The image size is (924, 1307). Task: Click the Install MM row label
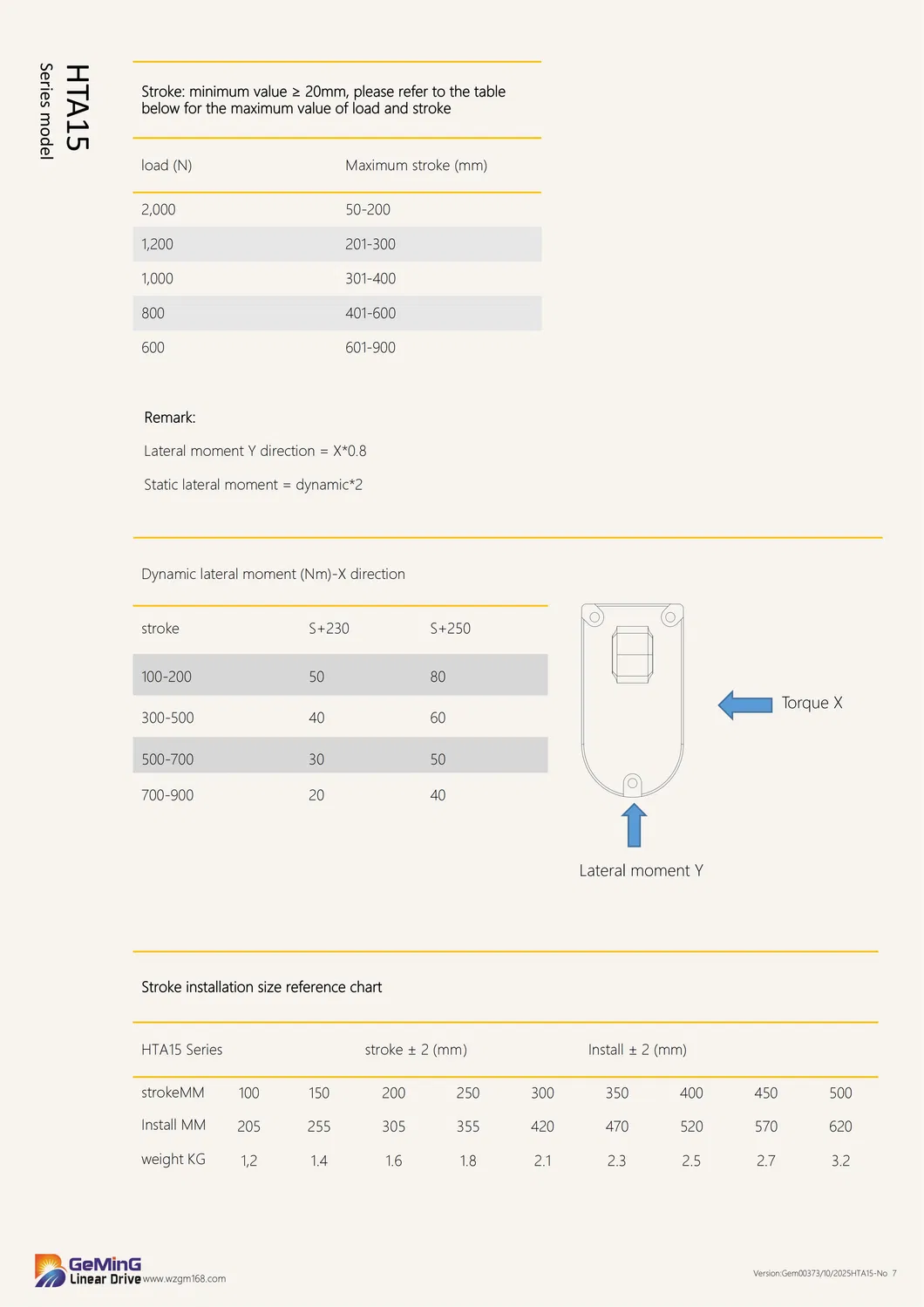(x=173, y=1126)
